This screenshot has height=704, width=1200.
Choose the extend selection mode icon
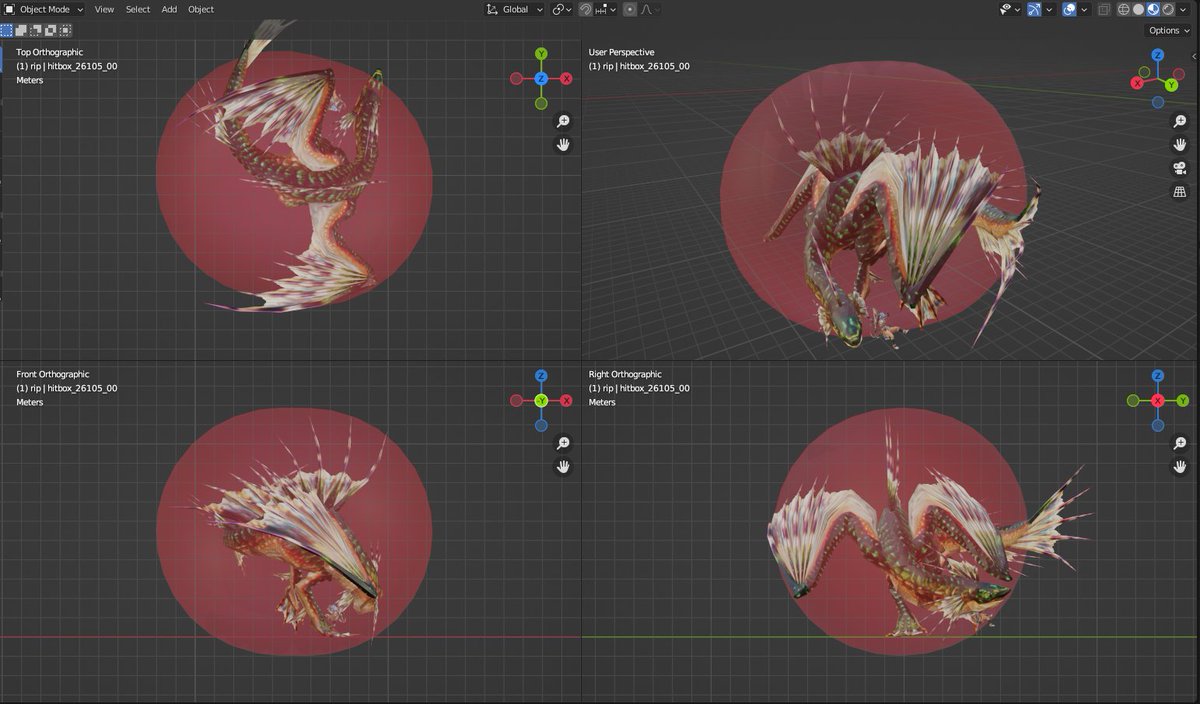tap(22, 30)
